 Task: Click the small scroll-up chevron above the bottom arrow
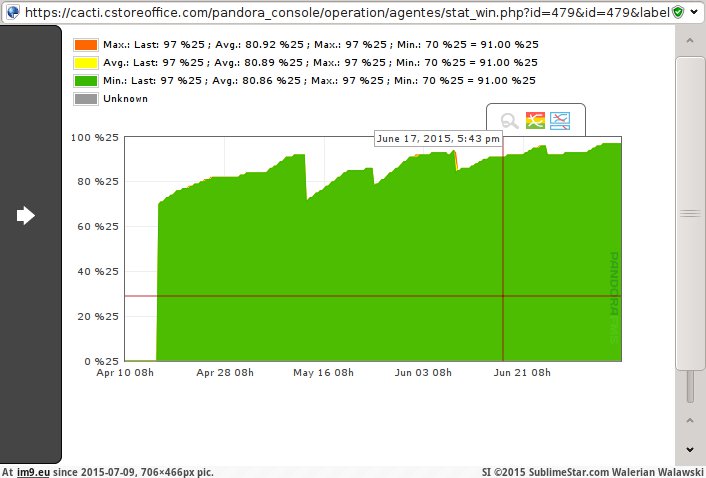[x=690, y=420]
